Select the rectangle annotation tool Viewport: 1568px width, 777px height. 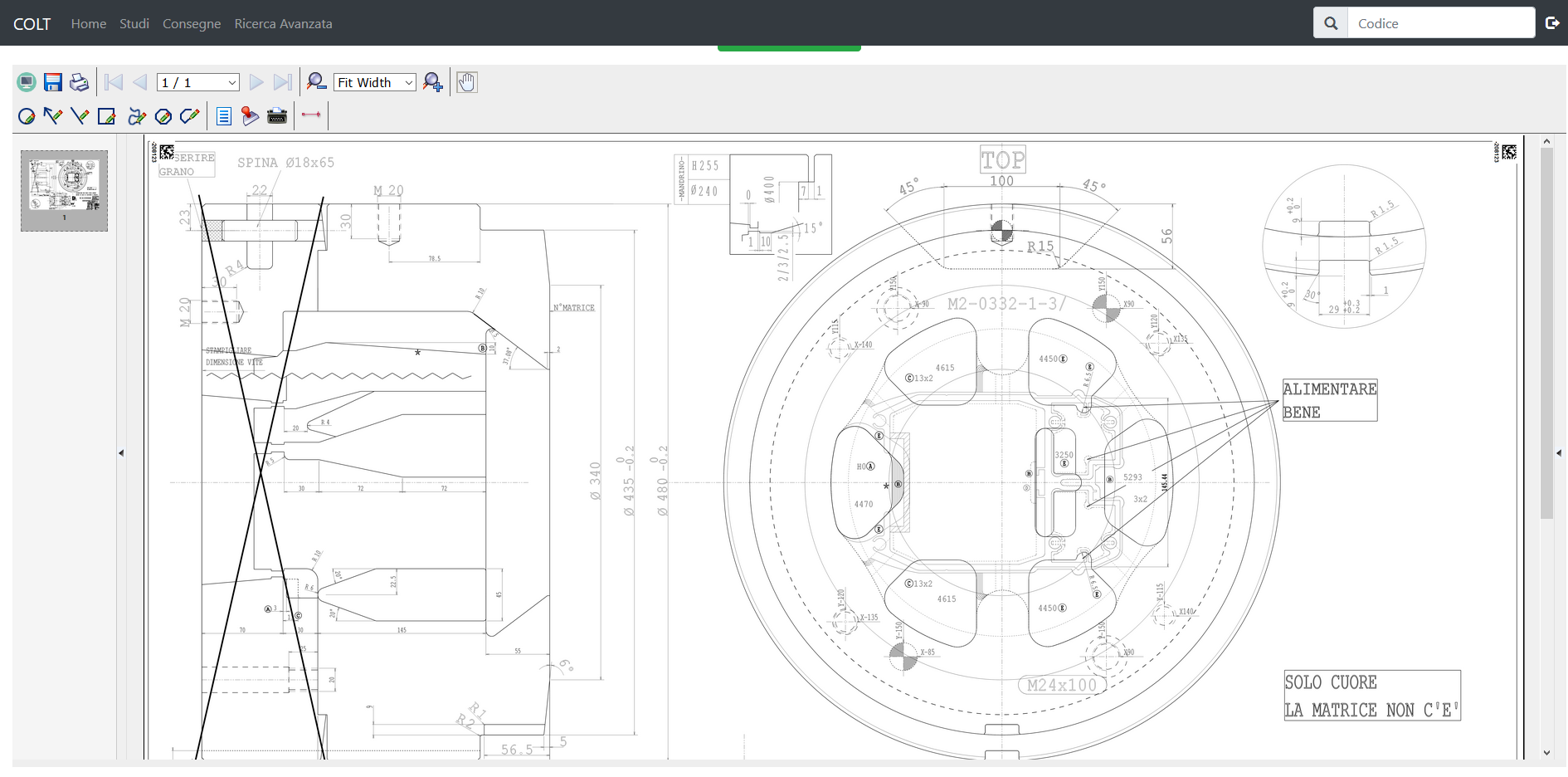[x=107, y=116]
